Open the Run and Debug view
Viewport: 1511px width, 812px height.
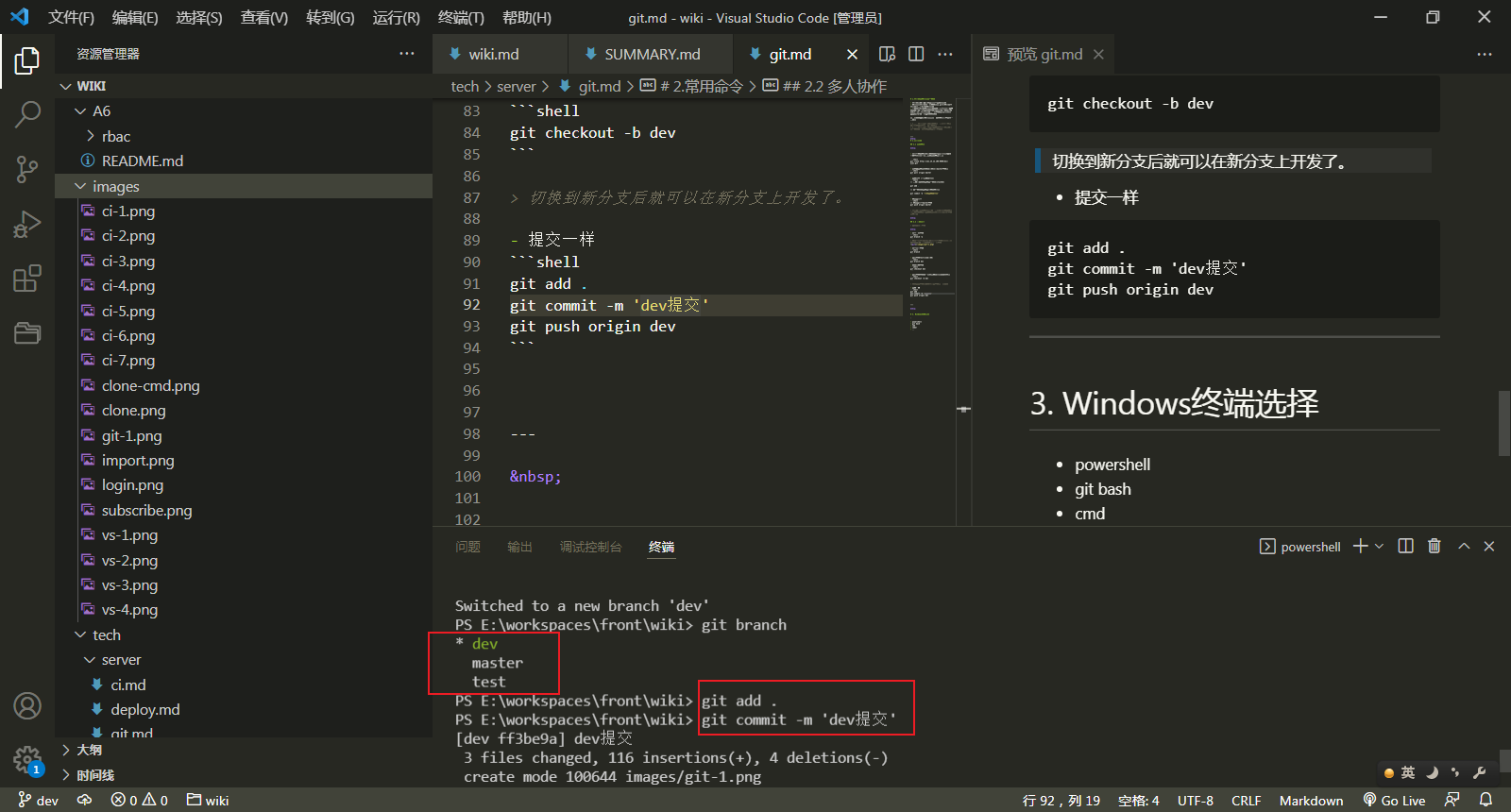27,225
